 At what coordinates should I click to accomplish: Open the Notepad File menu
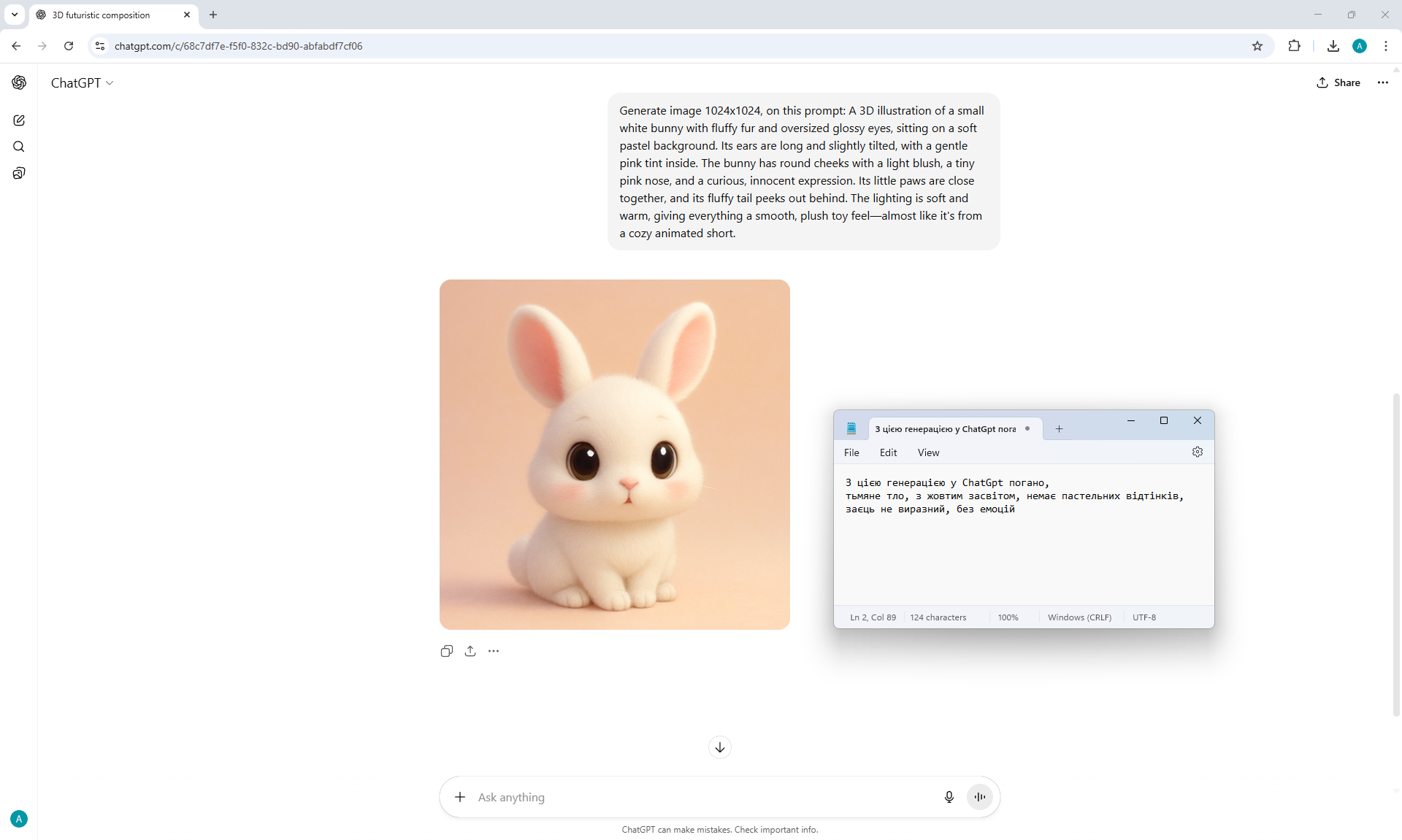851,452
